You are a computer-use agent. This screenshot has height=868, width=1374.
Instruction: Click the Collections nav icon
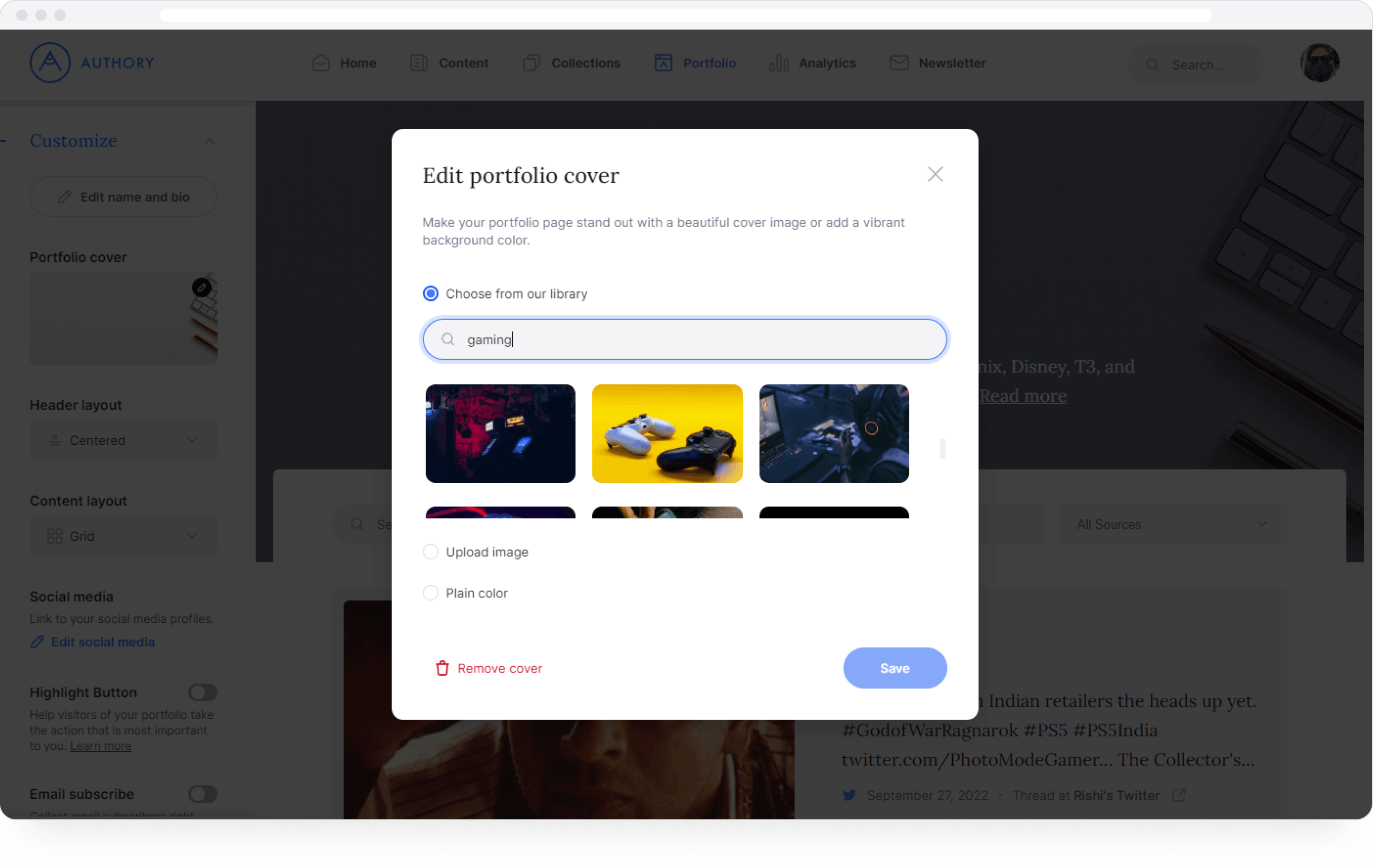pos(531,63)
